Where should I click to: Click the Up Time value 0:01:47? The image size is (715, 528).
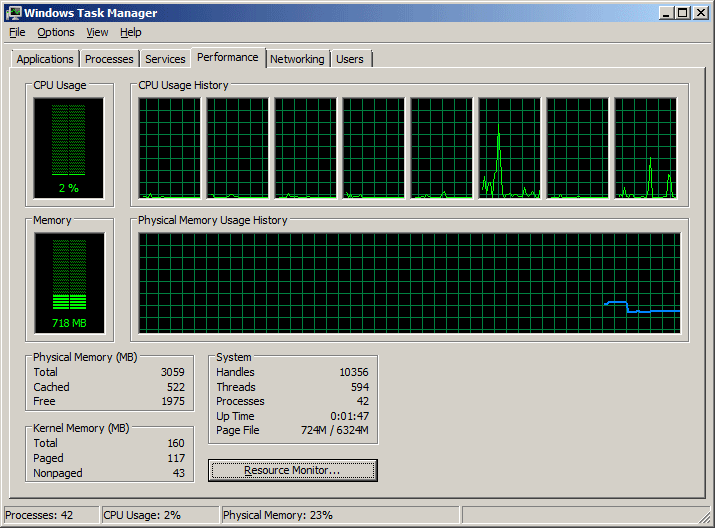[x=350, y=416]
